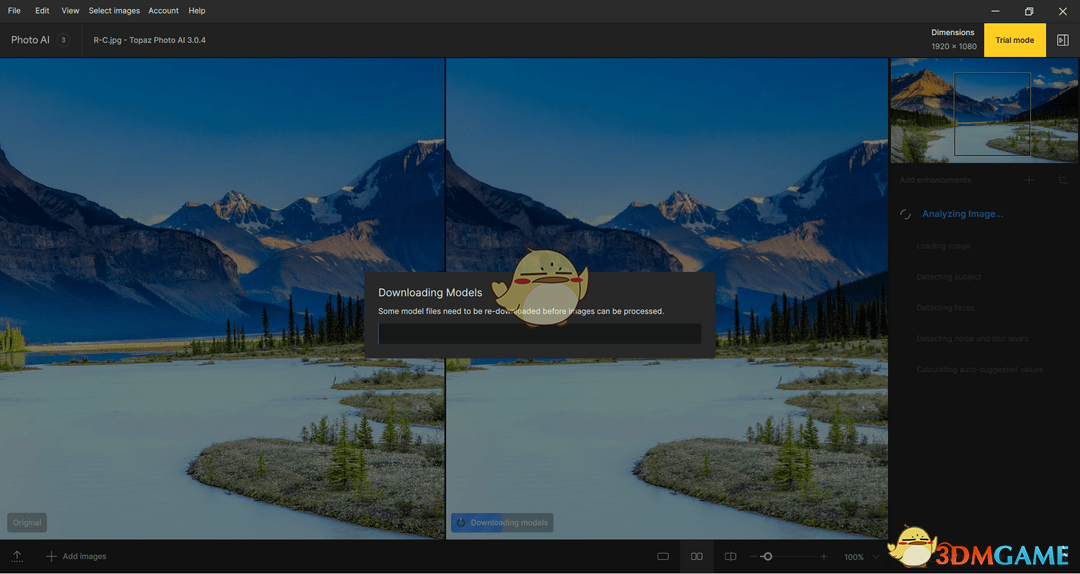
Task: Click the plus icon beside Add images
Action: [x=51, y=556]
